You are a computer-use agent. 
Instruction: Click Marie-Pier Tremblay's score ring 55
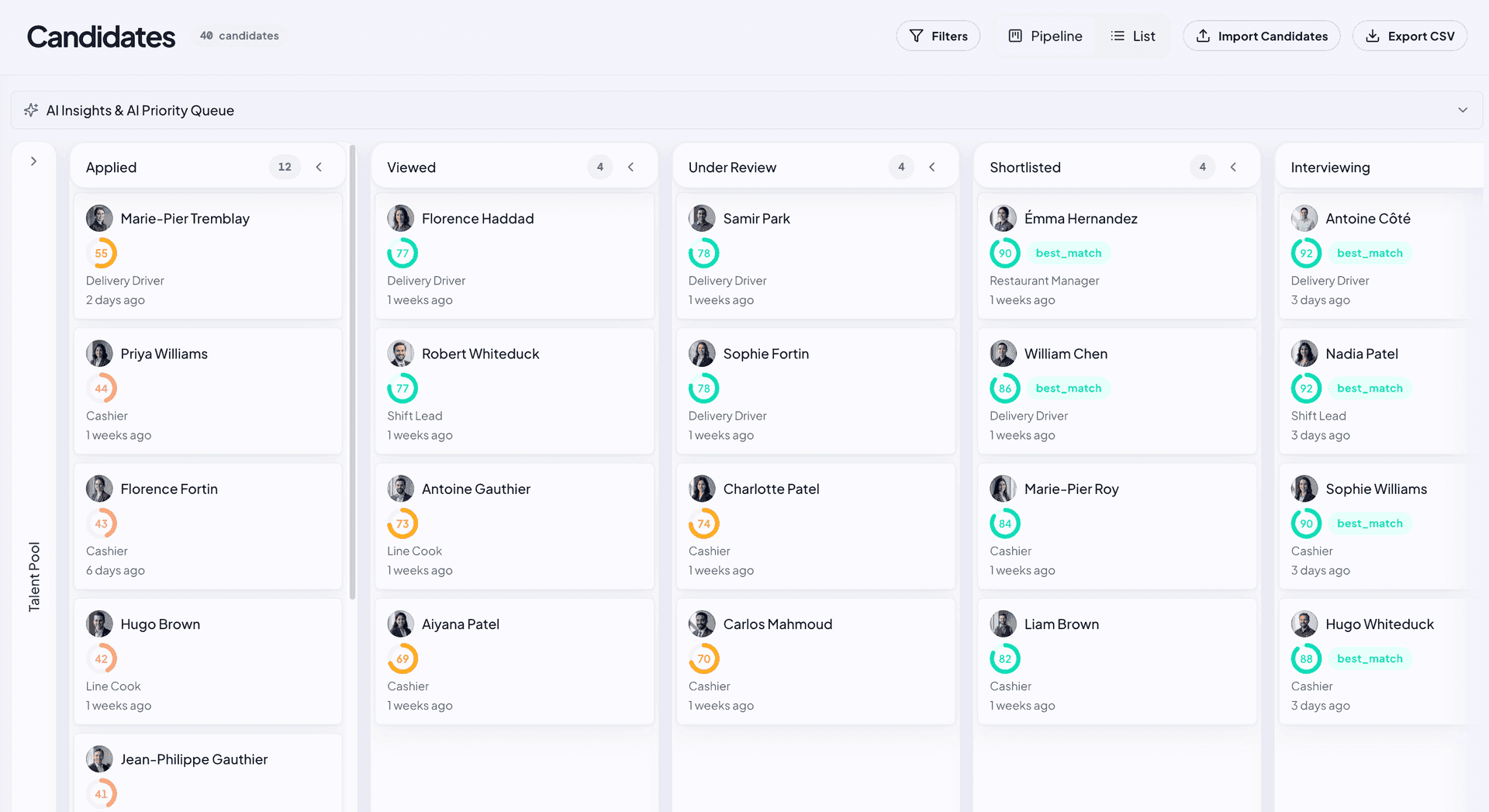tap(102, 254)
